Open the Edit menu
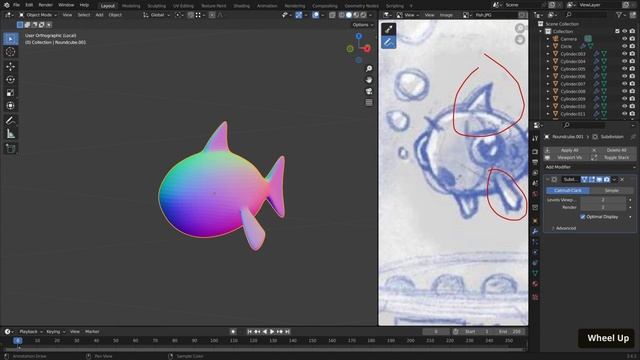The image size is (640, 360). (x=29, y=5)
